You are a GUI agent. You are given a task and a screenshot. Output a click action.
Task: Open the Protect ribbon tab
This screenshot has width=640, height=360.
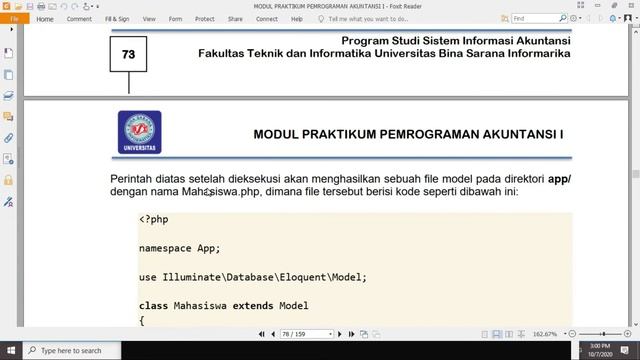tap(204, 19)
